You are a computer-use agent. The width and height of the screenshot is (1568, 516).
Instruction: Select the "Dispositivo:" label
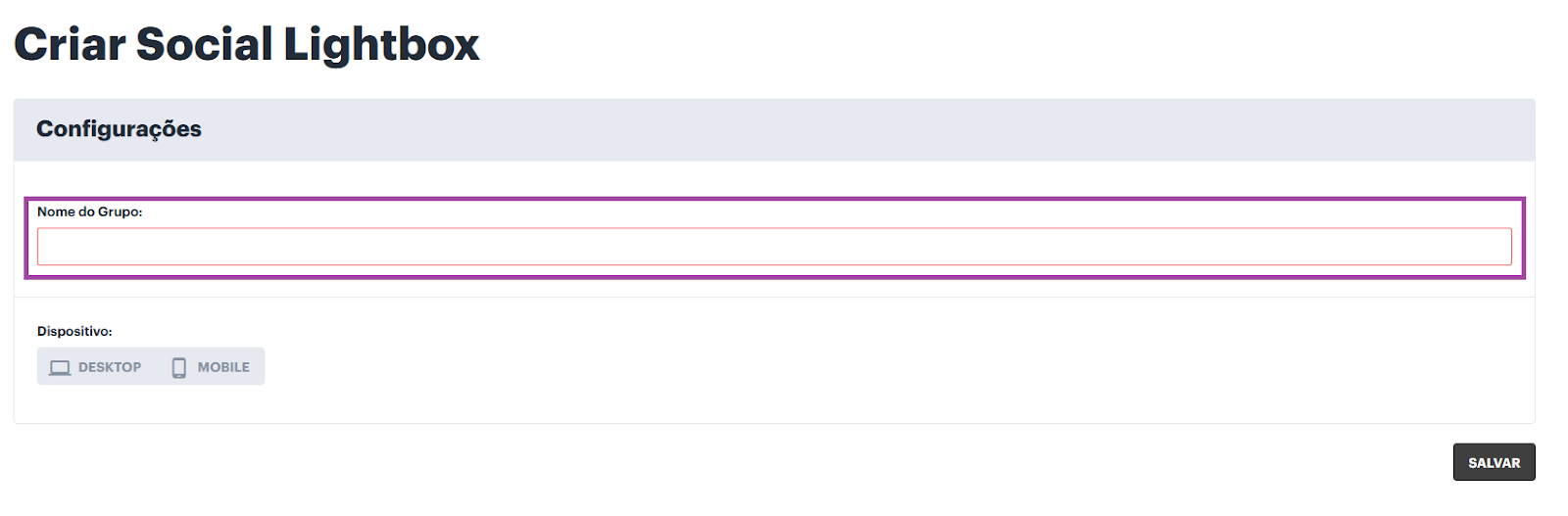click(x=74, y=332)
